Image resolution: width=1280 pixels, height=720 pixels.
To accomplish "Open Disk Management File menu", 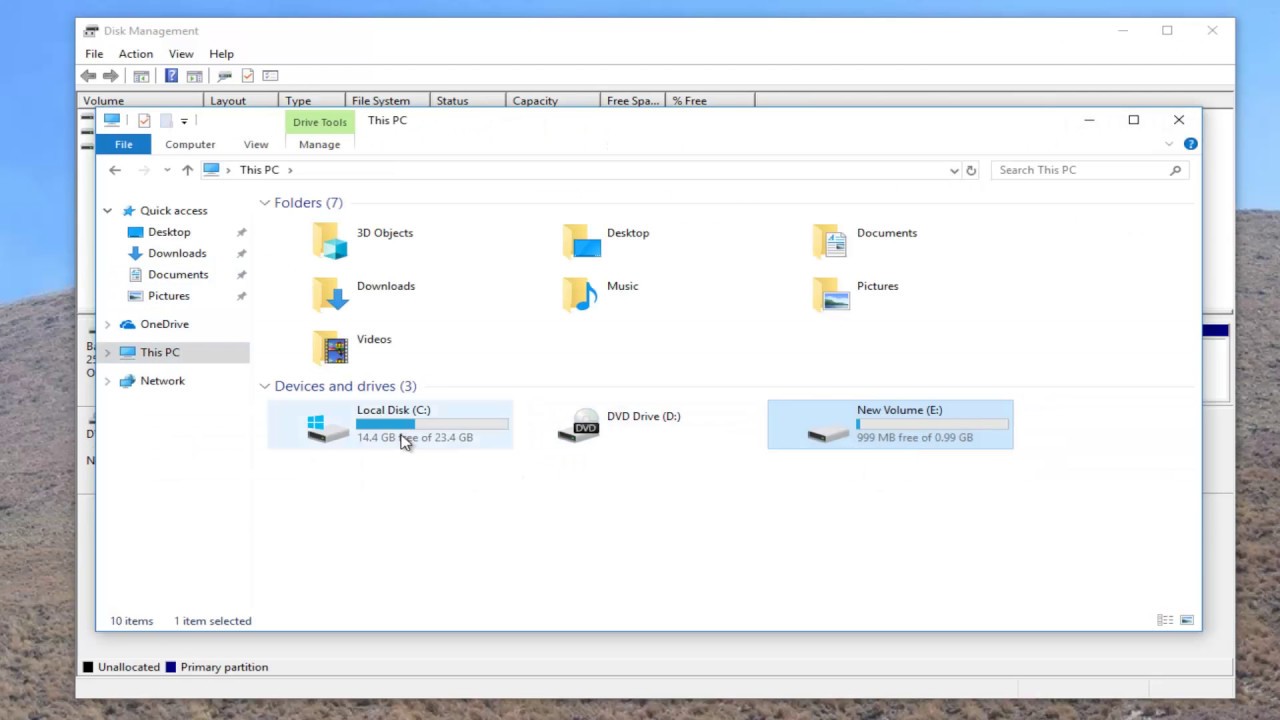I will click(x=94, y=54).
